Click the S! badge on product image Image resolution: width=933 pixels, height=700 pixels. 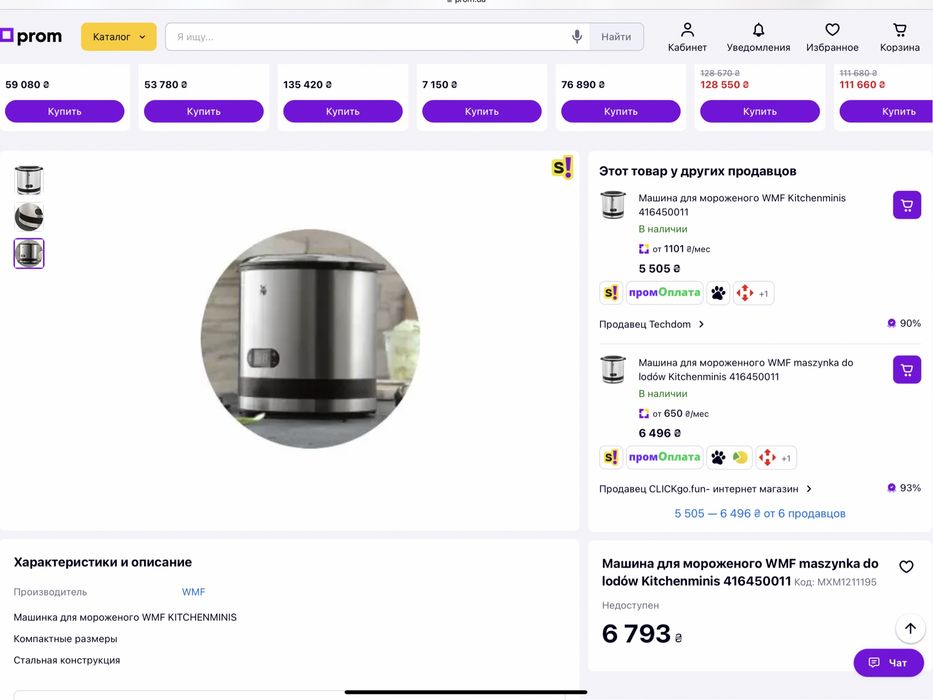562,167
